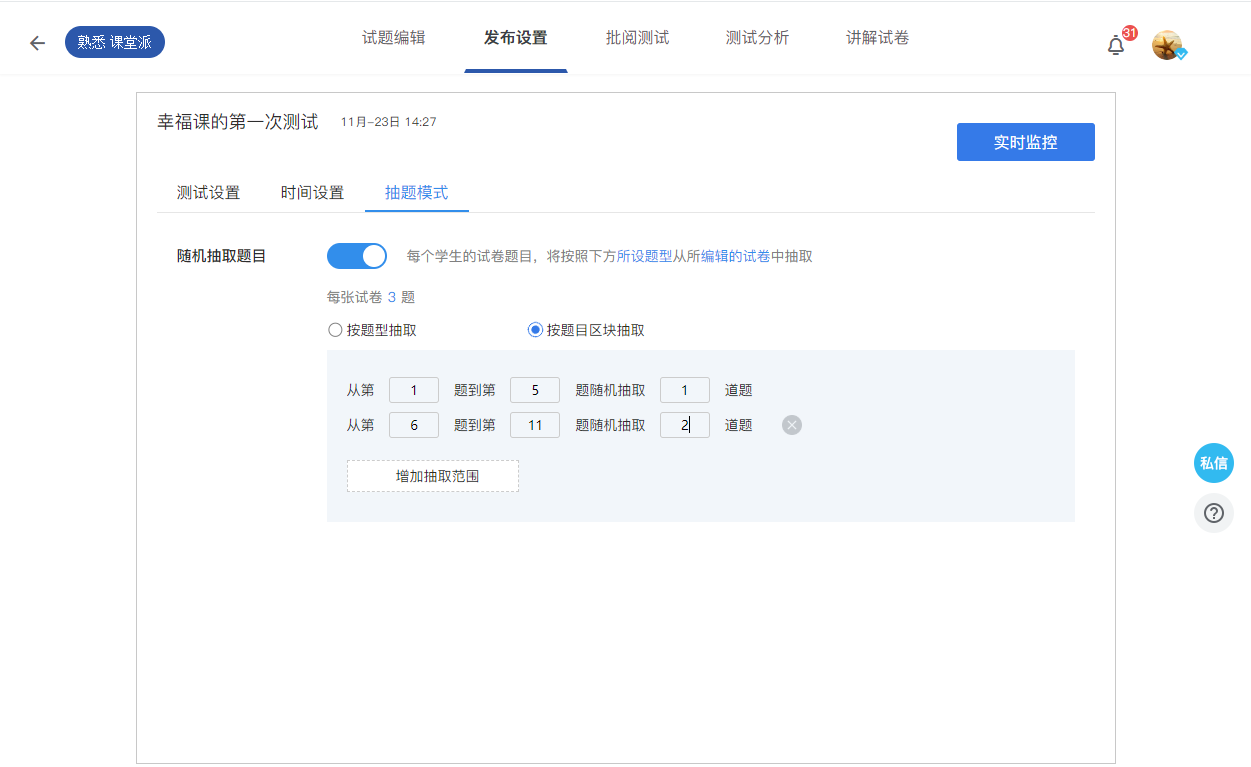Open the help question mark icon

point(1214,513)
